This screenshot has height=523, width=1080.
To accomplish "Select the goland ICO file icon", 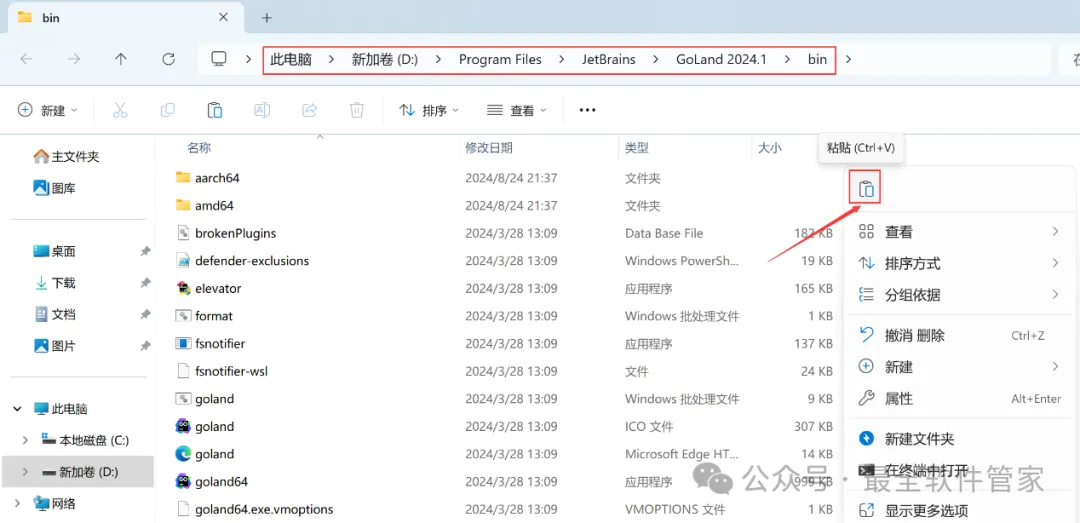I will (183, 427).
